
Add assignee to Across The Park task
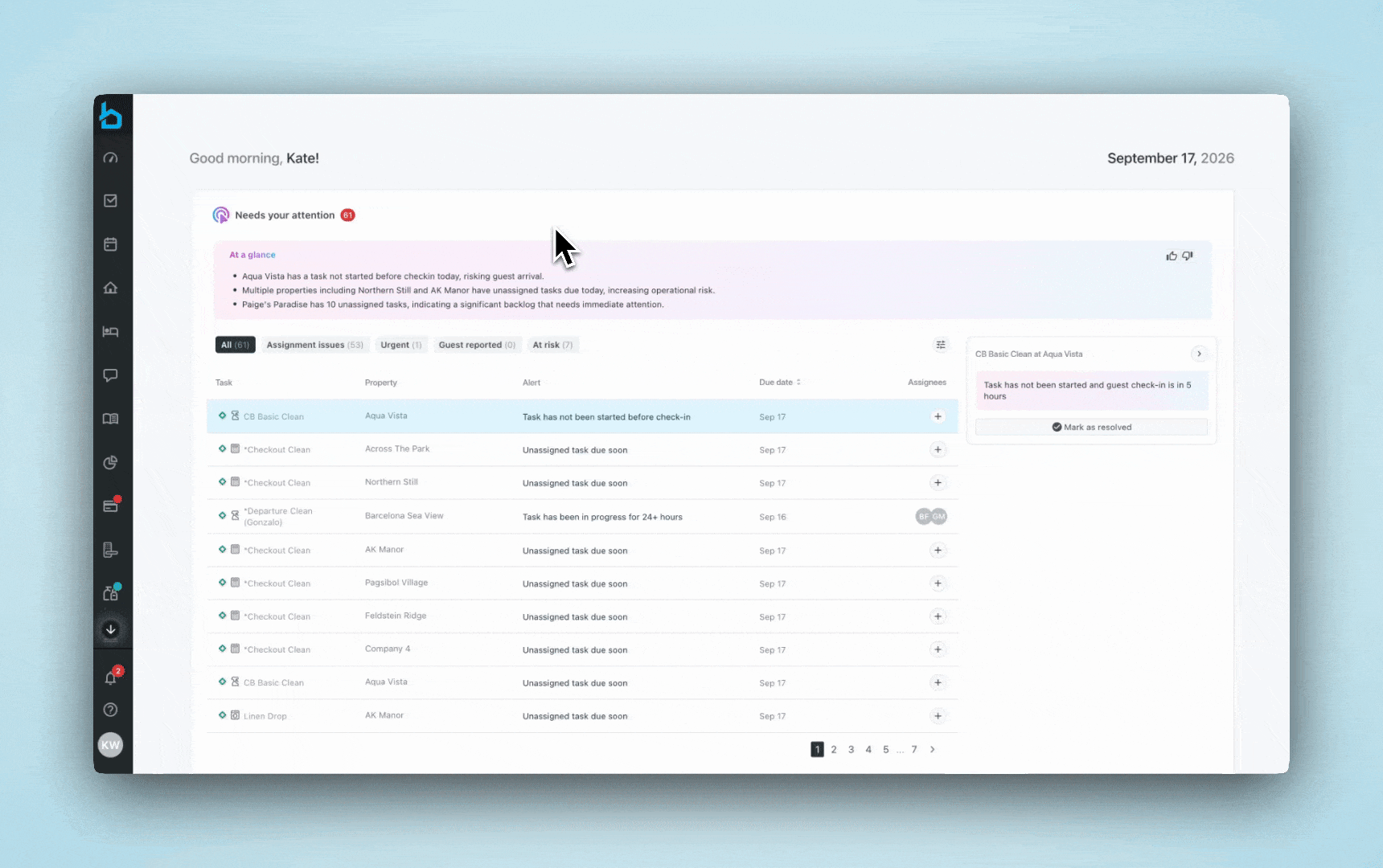[938, 450]
